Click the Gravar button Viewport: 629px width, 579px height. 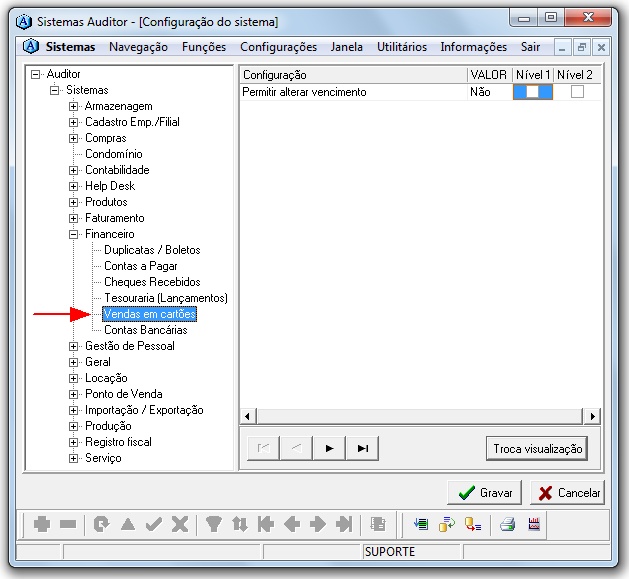(x=485, y=493)
